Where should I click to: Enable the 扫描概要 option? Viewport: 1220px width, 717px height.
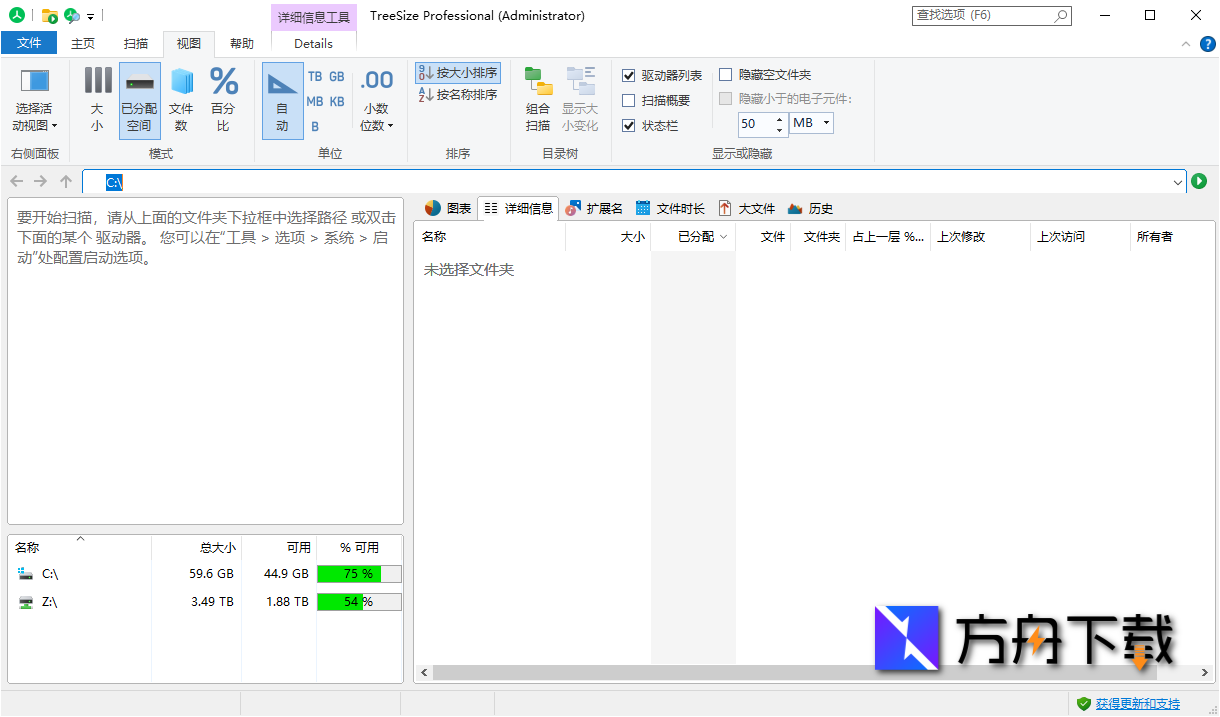(629, 100)
